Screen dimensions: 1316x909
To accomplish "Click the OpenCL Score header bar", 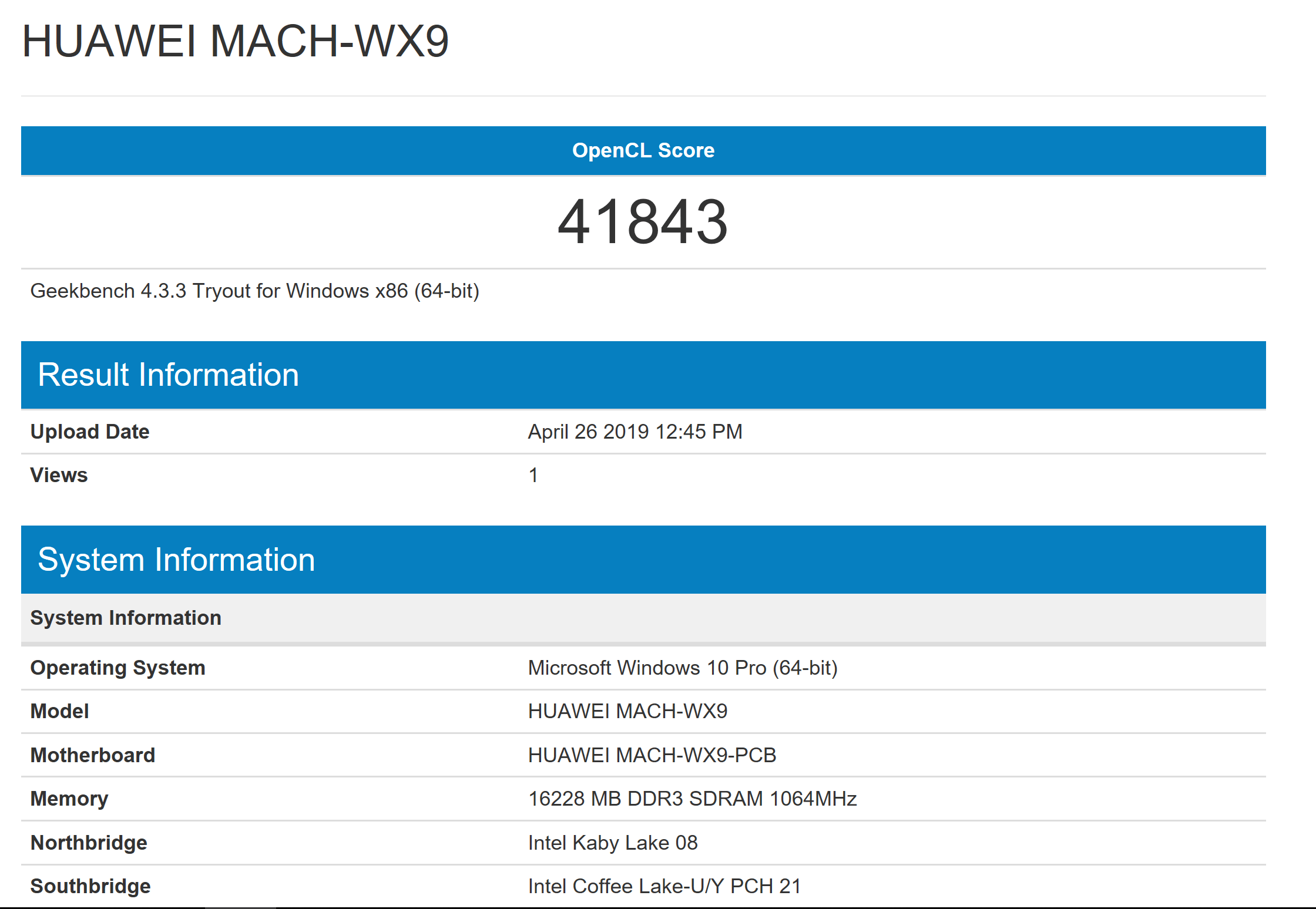I will tap(643, 150).
